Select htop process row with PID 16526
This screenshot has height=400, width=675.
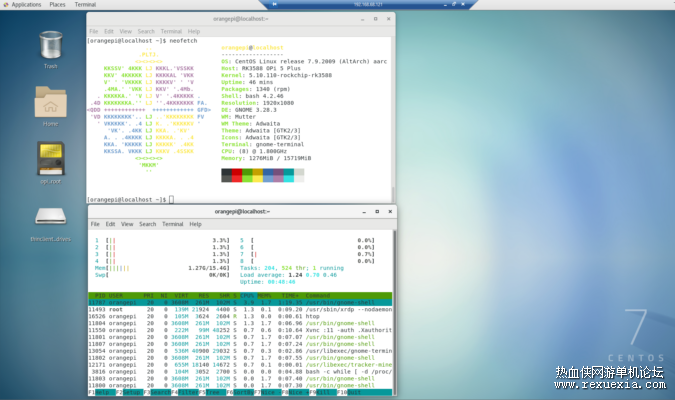(x=240, y=316)
